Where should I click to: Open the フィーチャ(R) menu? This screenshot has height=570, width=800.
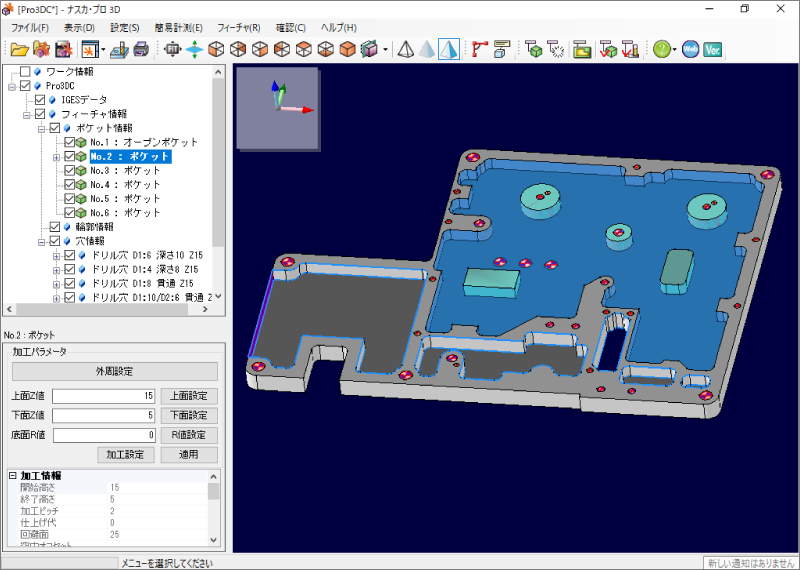pos(238,27)
